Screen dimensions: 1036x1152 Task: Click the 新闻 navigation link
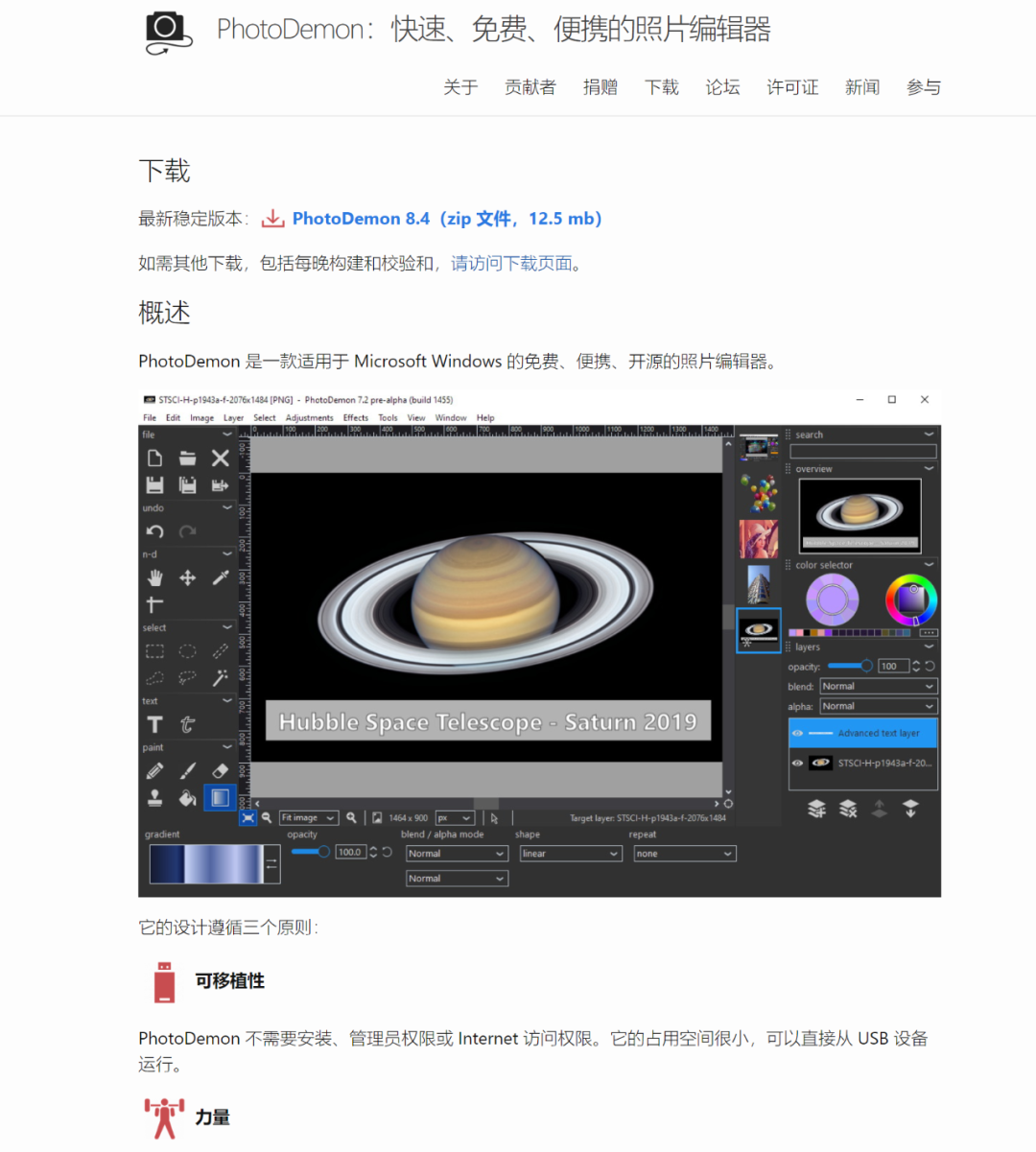coord(862,87)
